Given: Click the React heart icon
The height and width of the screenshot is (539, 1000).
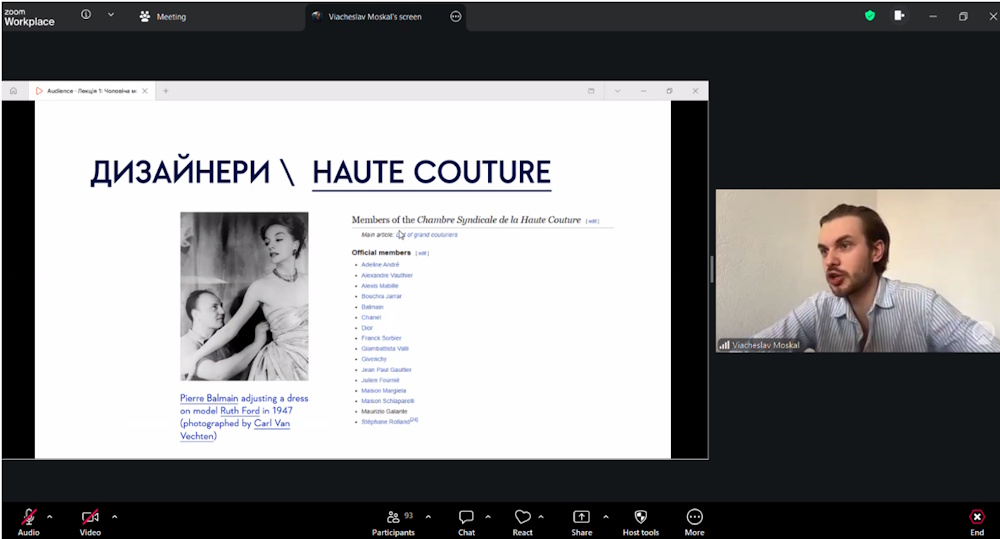Looking at the screenshot, I should point(522,518).
